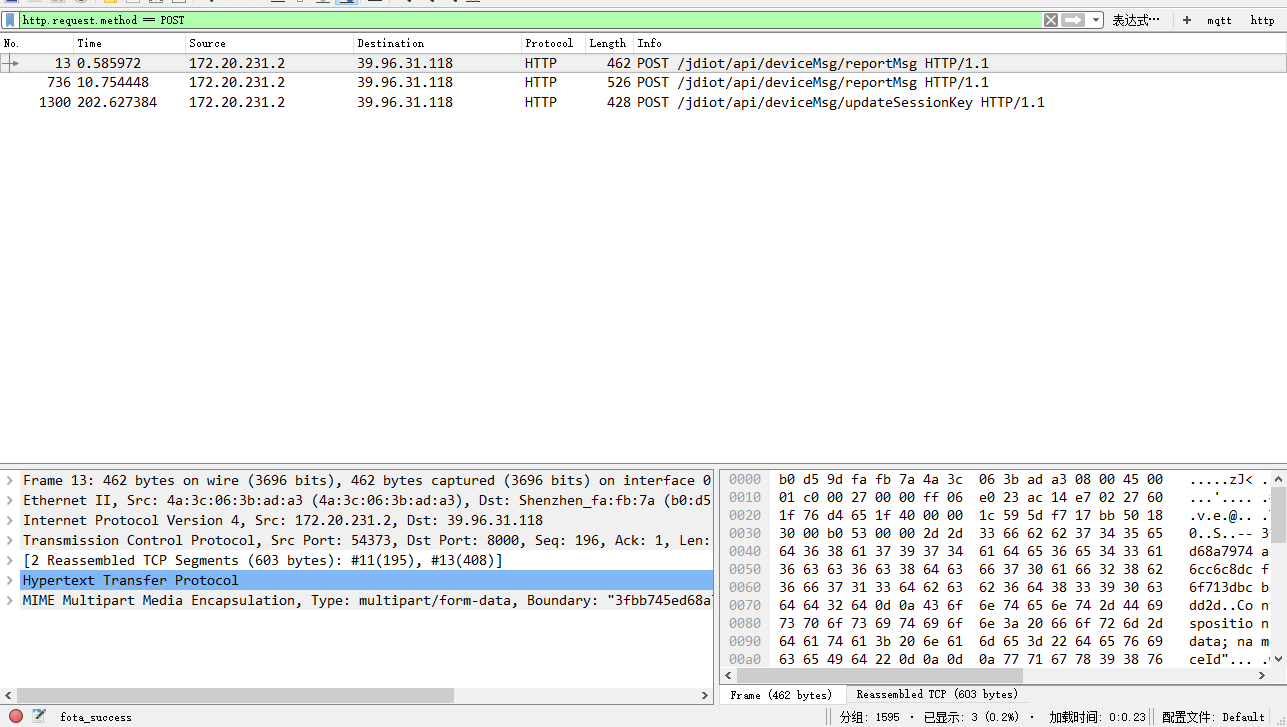Expand the Reassembled TCP Segments node
The width and height of the screenshot is (1287, 727).
tap(10, 561)
